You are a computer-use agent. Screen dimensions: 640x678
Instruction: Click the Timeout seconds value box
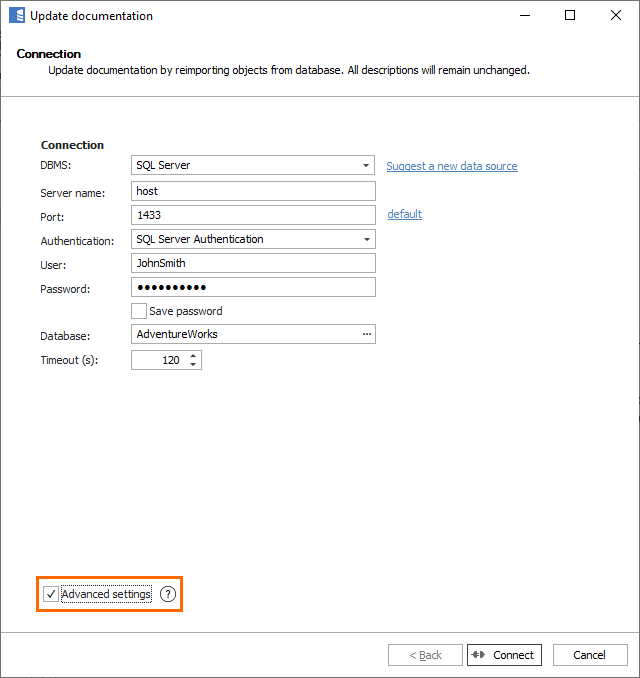(x=158, y=360)
